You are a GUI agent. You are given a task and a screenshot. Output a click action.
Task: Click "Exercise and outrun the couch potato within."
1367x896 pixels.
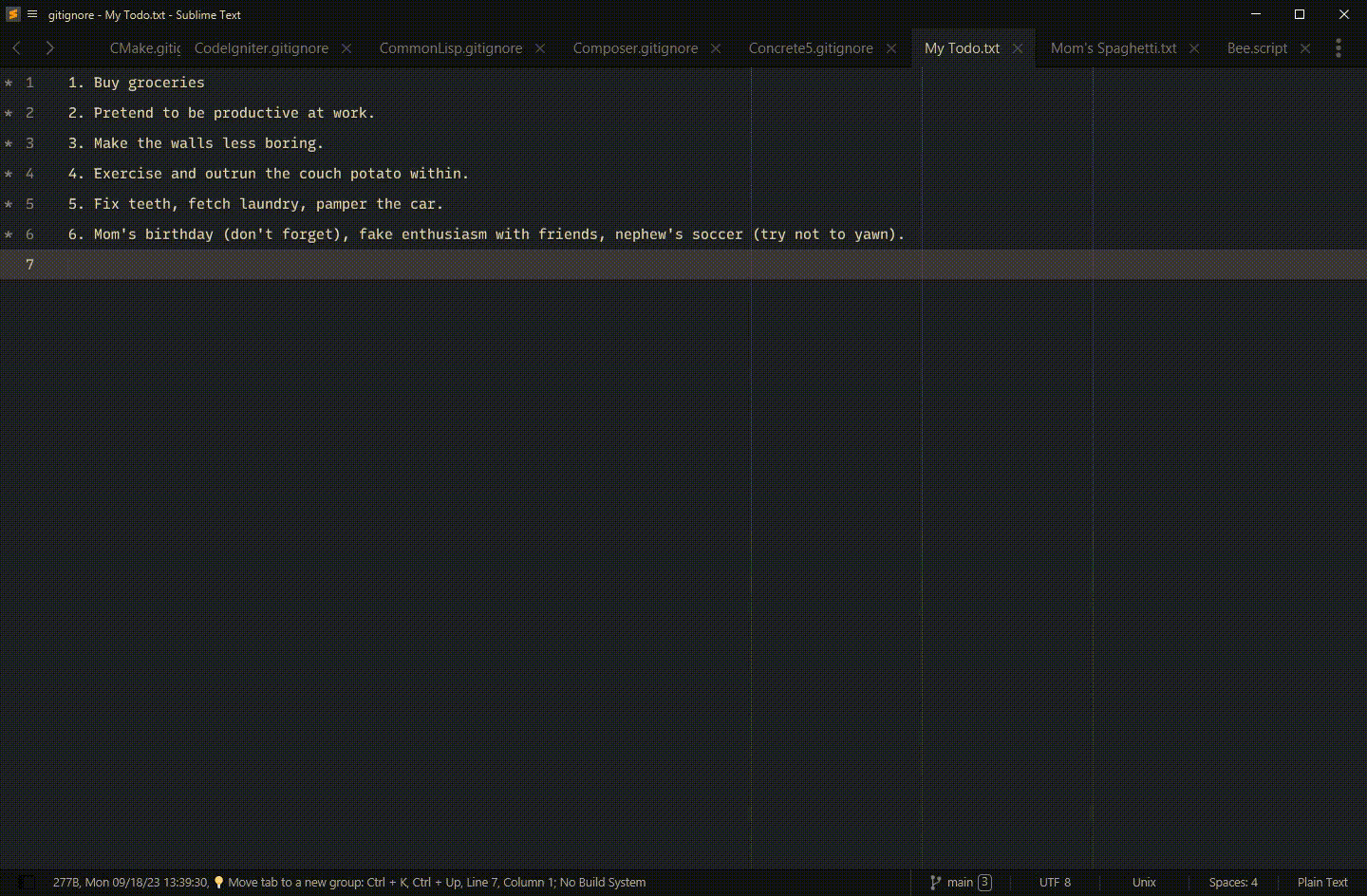281,174
